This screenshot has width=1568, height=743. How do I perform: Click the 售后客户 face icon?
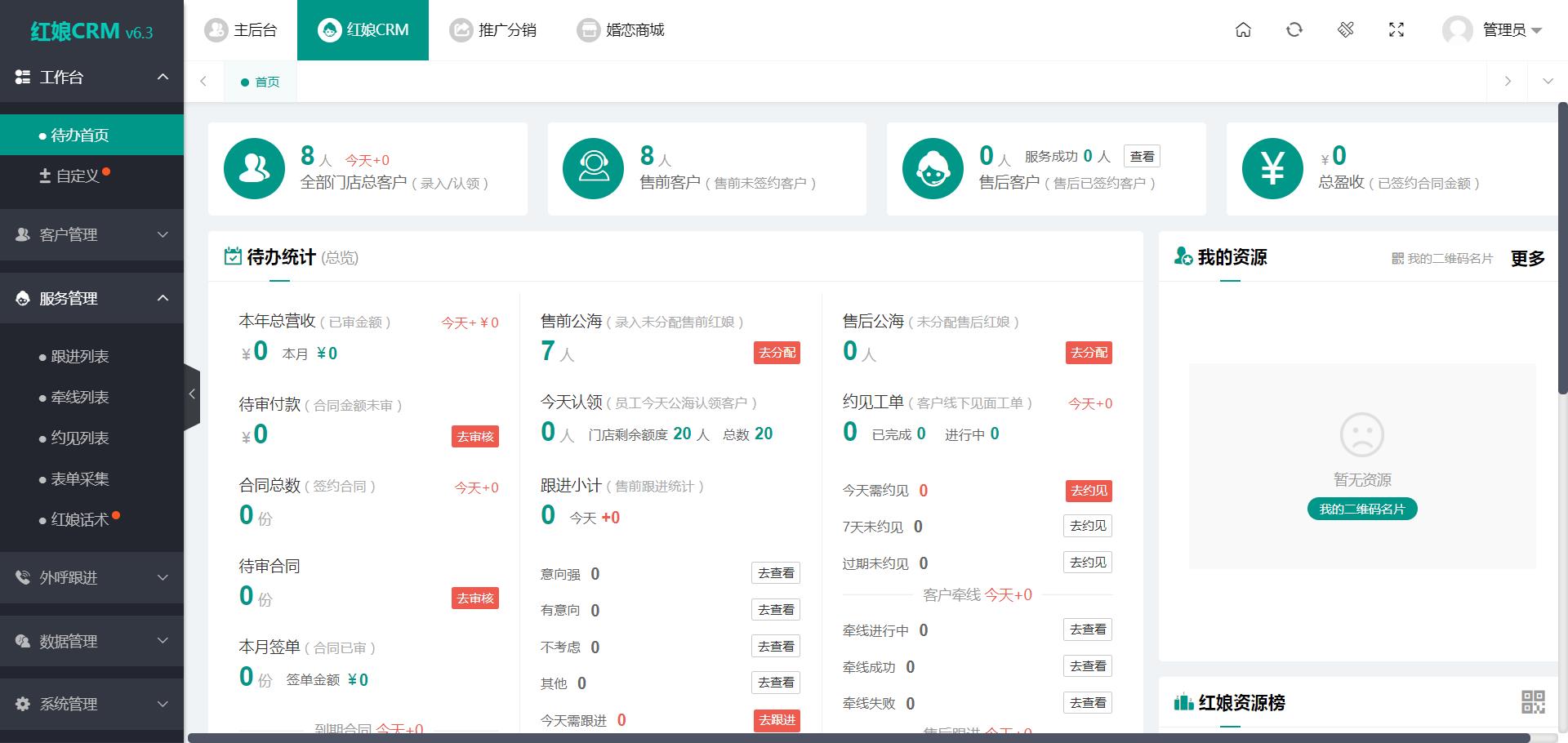[933, 169]
